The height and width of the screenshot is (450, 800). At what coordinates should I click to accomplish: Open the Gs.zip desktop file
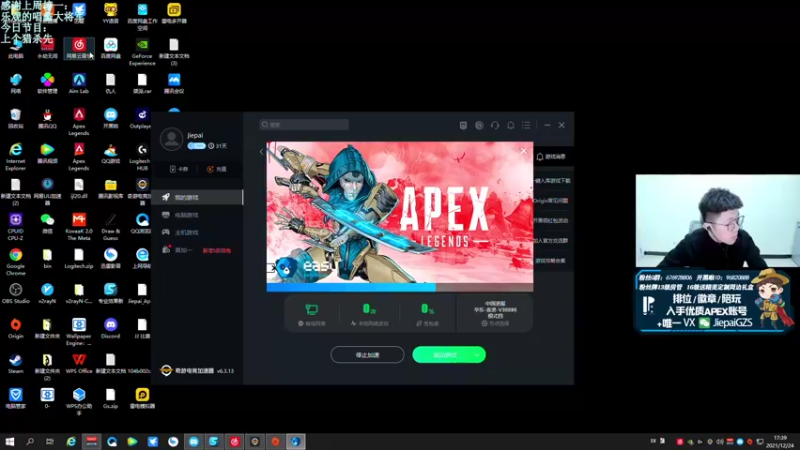[110, 398]
